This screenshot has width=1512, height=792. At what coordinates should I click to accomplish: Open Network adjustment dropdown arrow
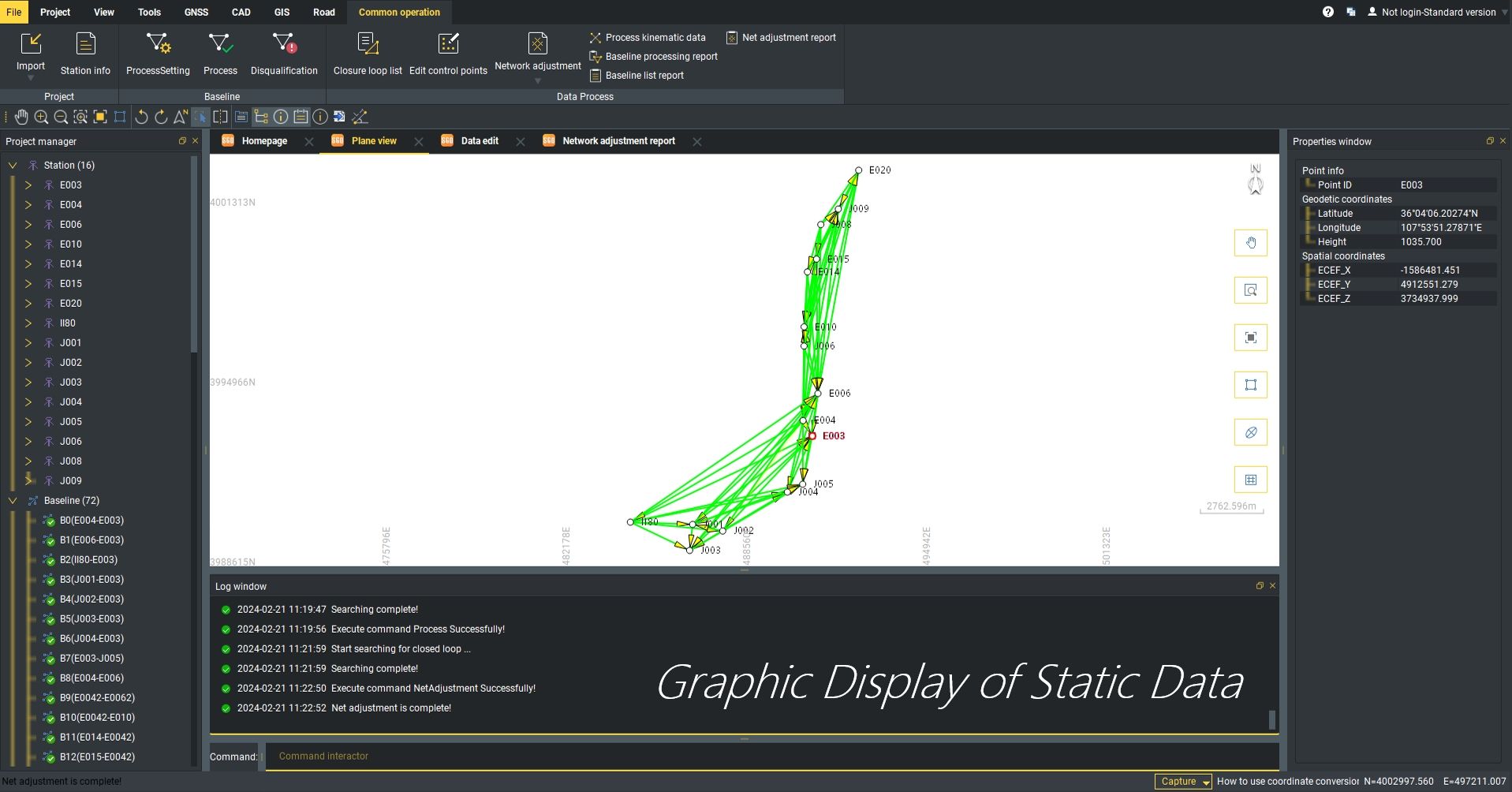[537, 80]
